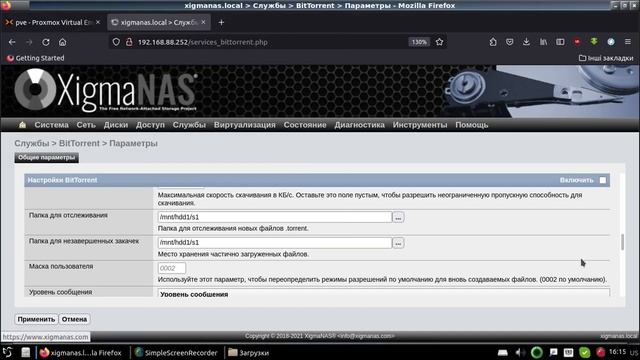Screen dimensions: 640x360
Task: Click the Отмена button
Action: point(74,319)
